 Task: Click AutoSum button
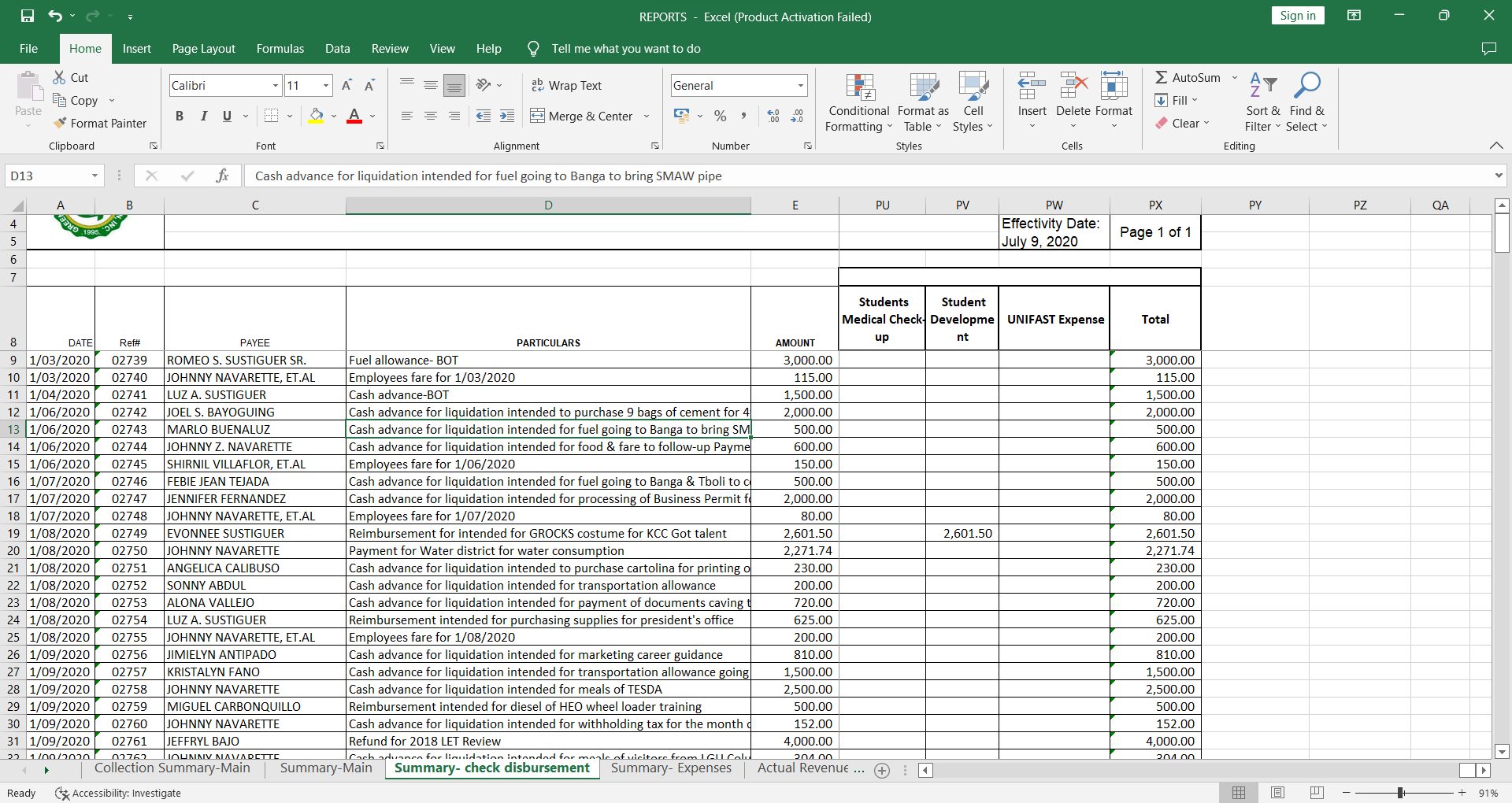pyautogui.click(x=1188, y=77)
